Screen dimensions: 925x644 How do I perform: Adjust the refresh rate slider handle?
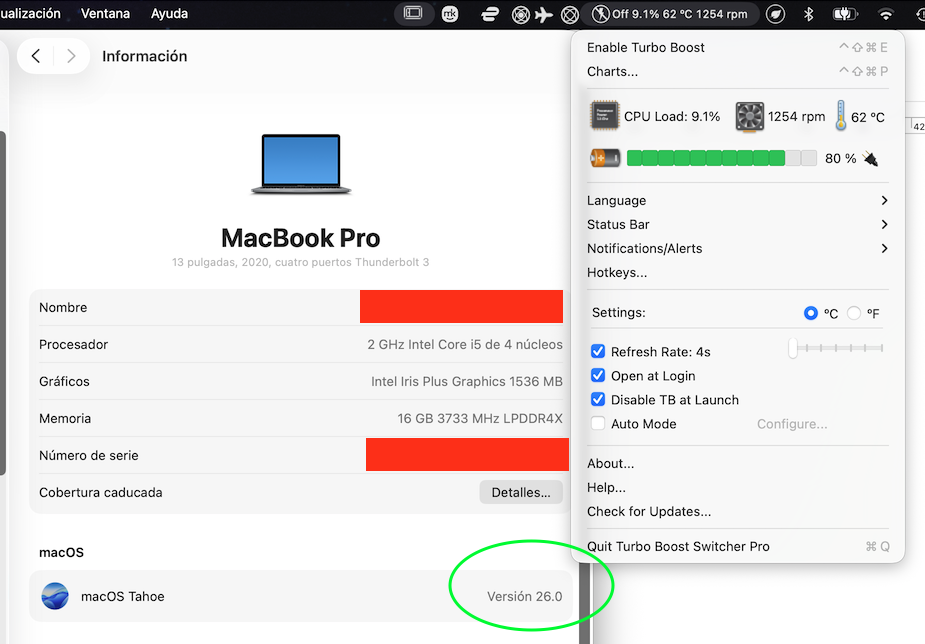pyautogui.click(x=792, y=348)
